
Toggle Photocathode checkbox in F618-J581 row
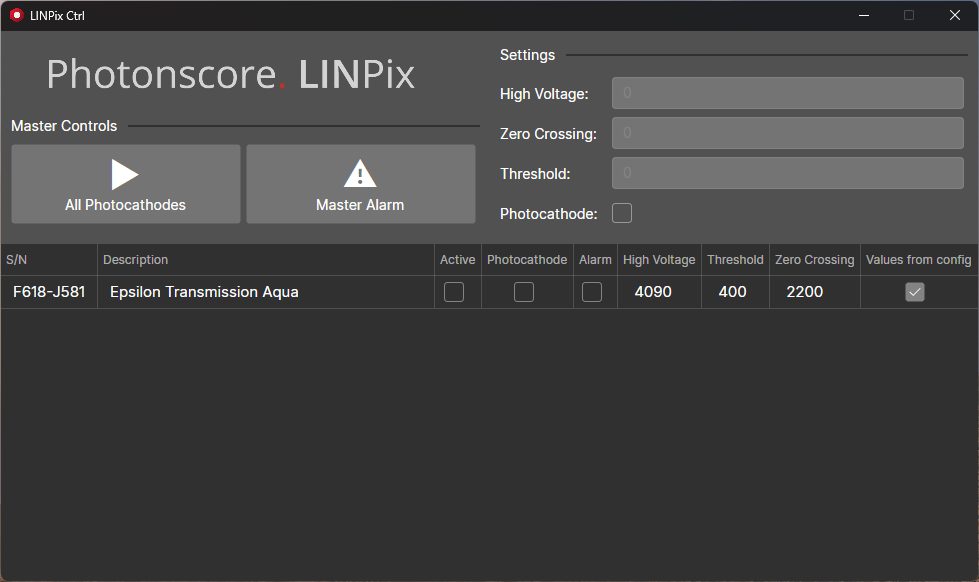click(524, 292)
